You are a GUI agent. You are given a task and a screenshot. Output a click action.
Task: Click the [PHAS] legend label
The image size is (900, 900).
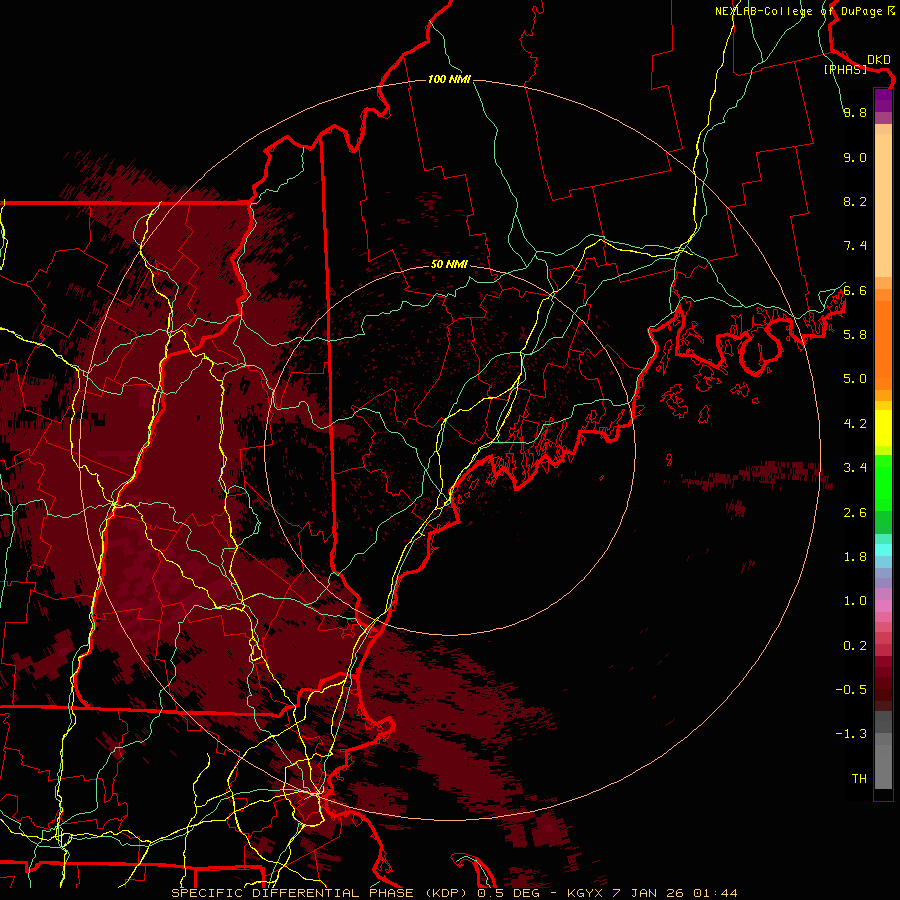pos(845,69)
